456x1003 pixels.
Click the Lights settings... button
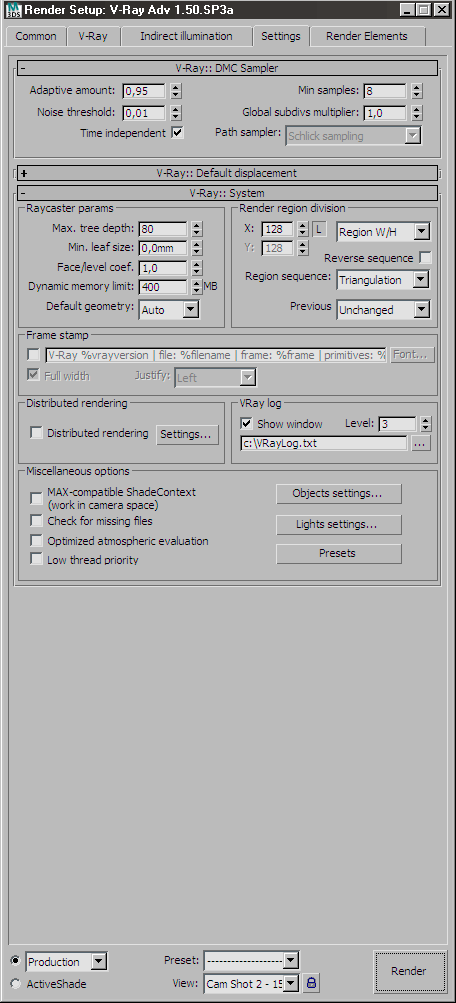338,525
